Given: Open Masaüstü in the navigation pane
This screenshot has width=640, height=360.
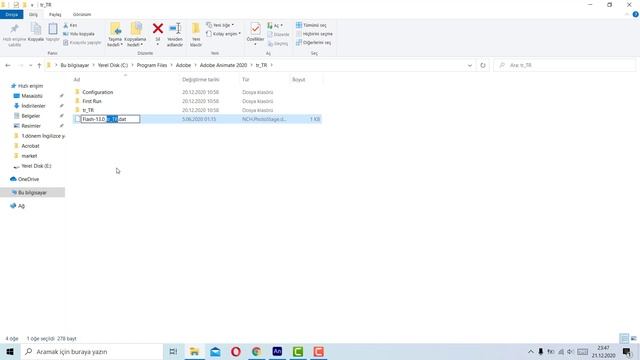Looking at the screenshot, I should pos(32,96).
